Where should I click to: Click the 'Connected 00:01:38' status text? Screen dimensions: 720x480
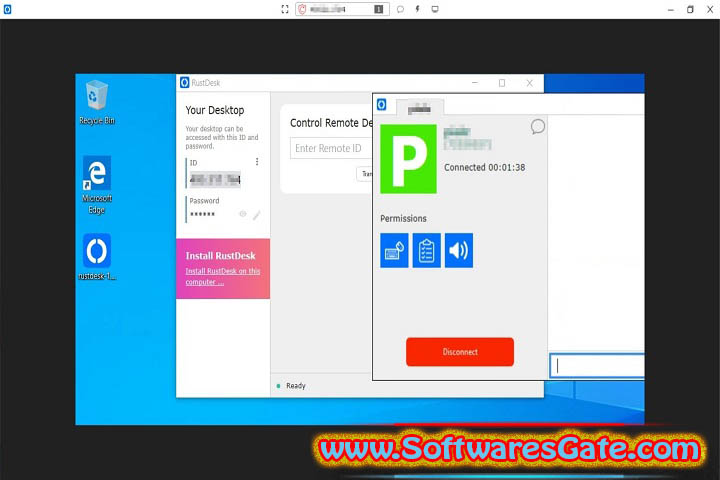click(x=484, y=168)
